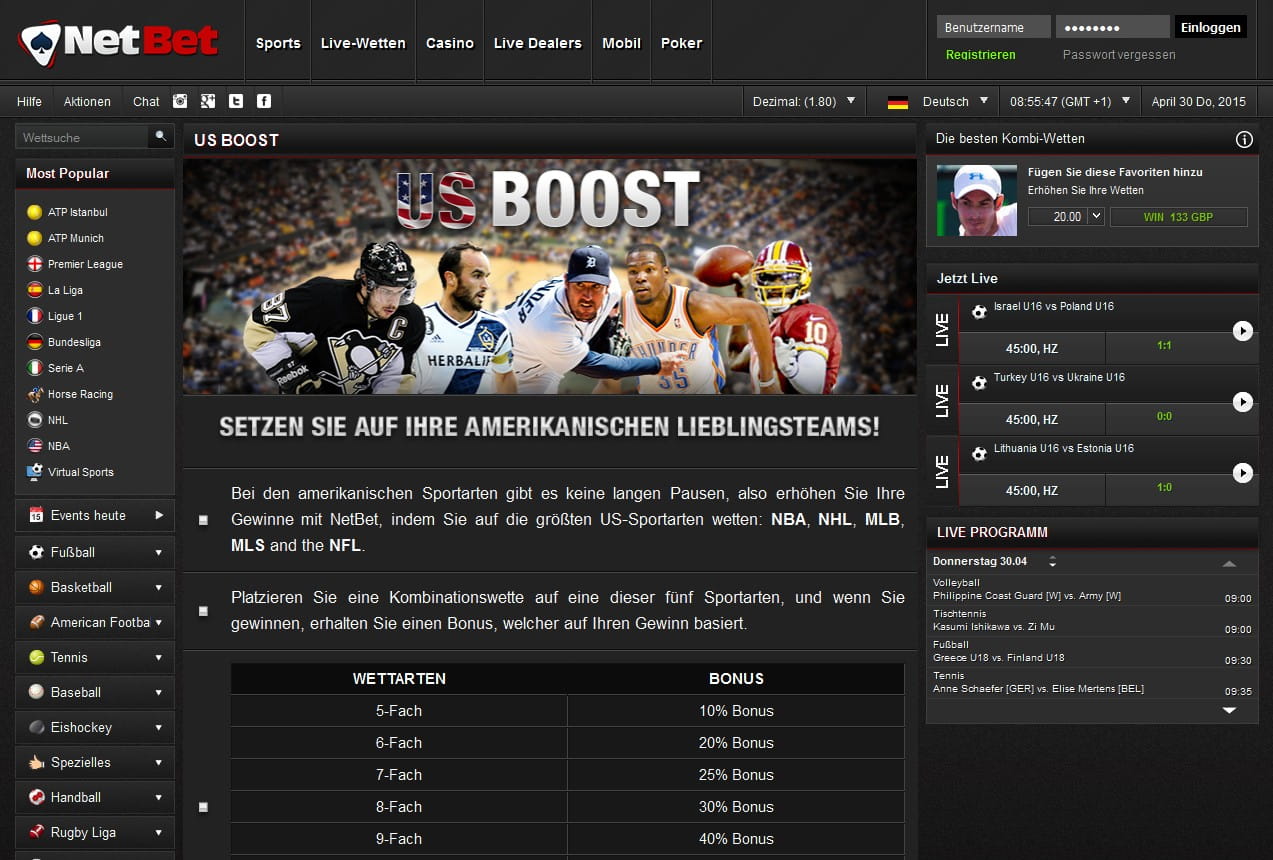The image size is (1273, 860).
Task: Open the Chat link
Action: click(146, 101)
